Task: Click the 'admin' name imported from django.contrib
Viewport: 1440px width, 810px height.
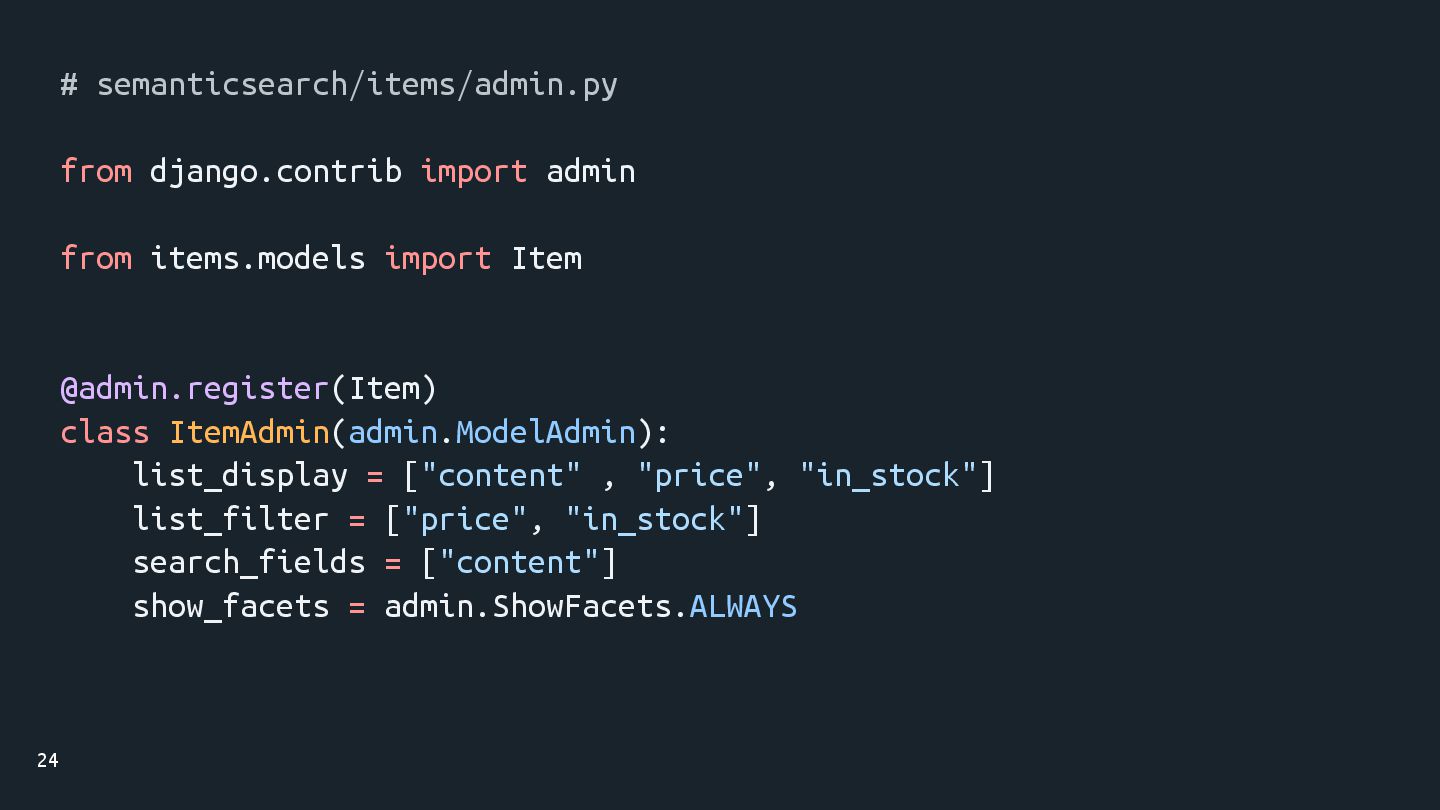Action: [x=590, y=171]
